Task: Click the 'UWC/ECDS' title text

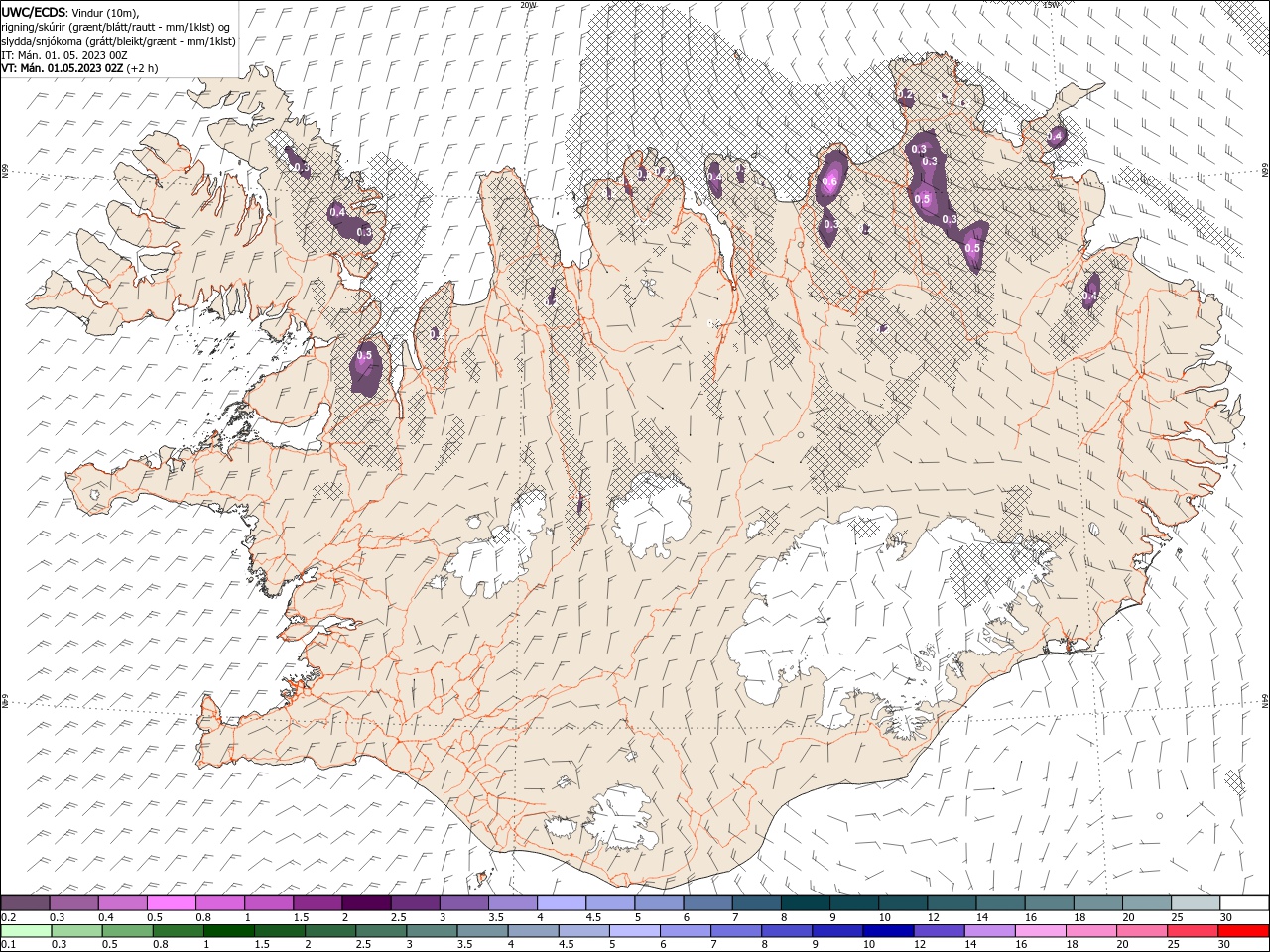Action: [34, 11]
